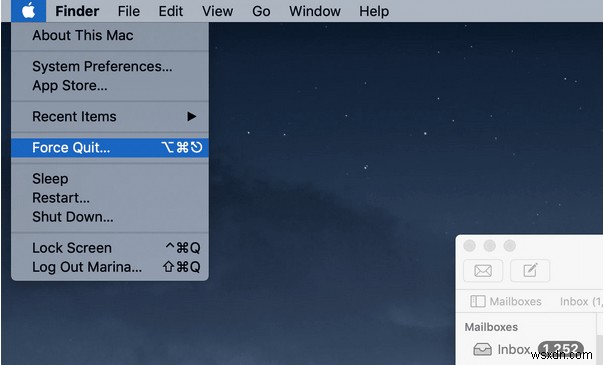Image resolution: width=604 pixels, height=365 pixels.
Task: Open the Finder menu
Action: (x=77, y=11)
